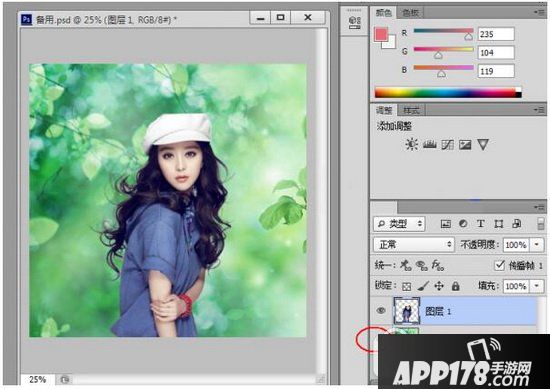
Task: Lock image pixels with brush icon
Action: point(423,286)
